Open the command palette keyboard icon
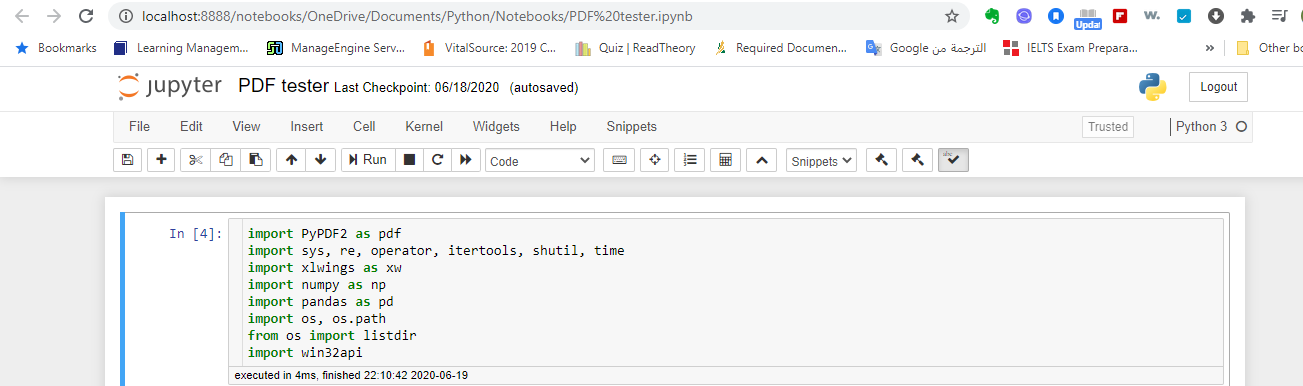 [x=619, y=160]
